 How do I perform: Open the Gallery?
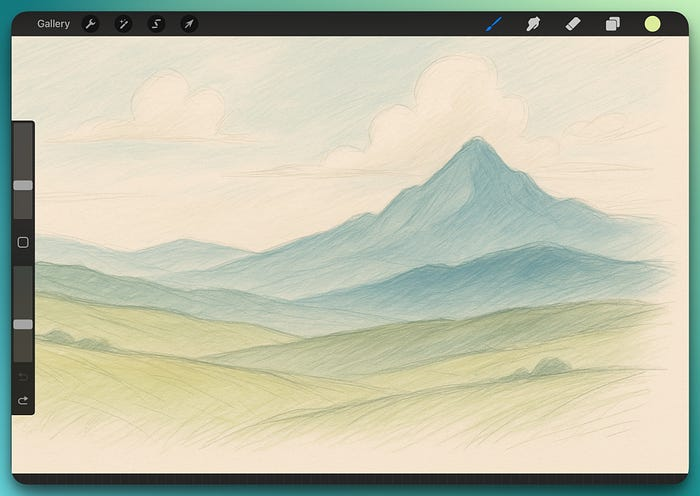pos(53,24)
